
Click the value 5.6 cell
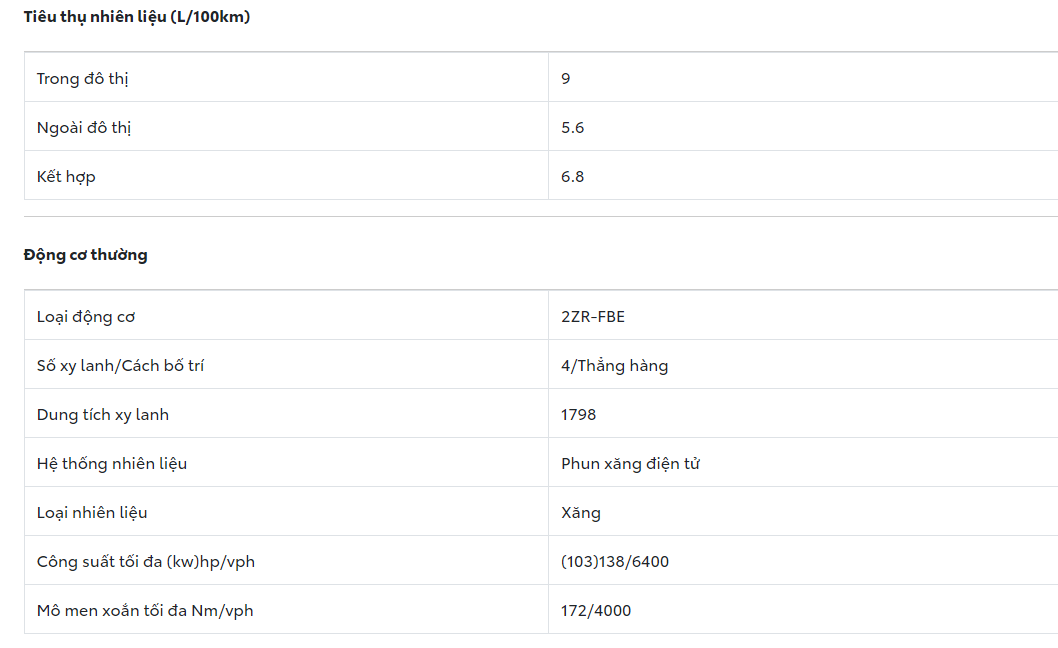573,127
